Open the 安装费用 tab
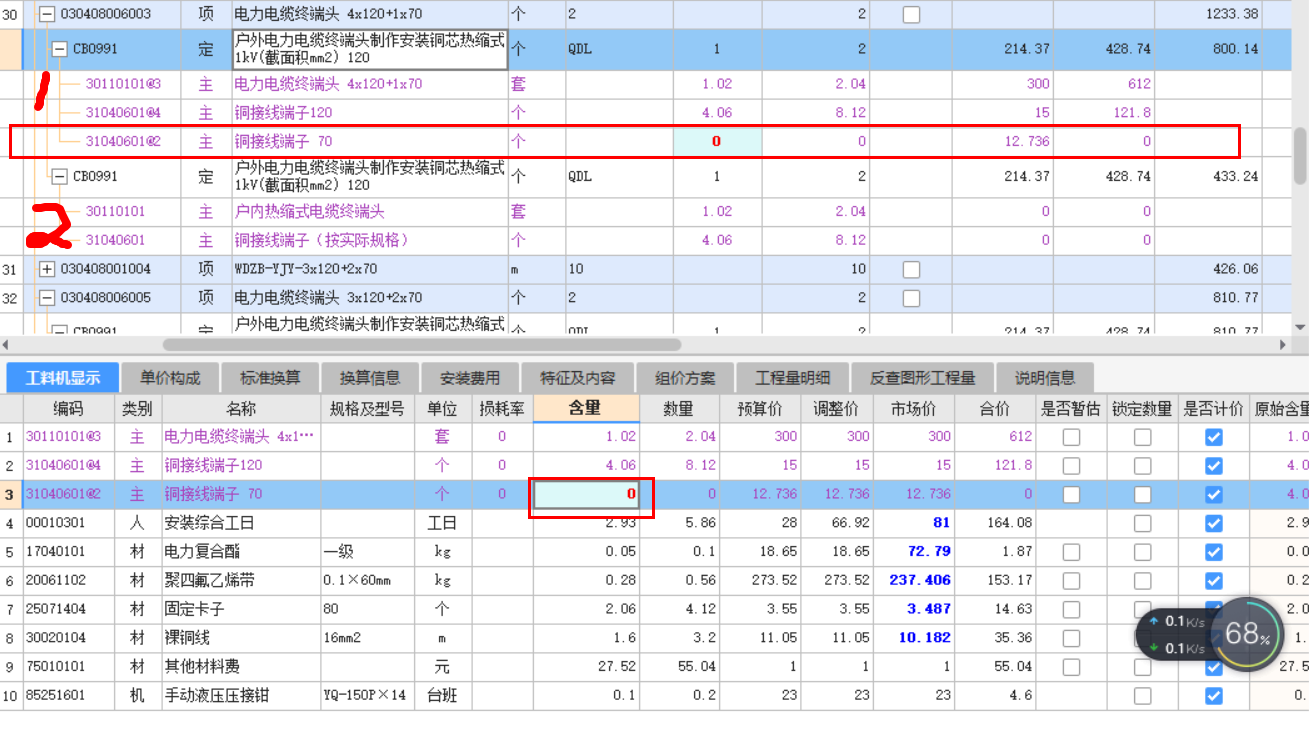This screenshot has width=1309, height=733. pyautogui.click(x=470, y=378)
